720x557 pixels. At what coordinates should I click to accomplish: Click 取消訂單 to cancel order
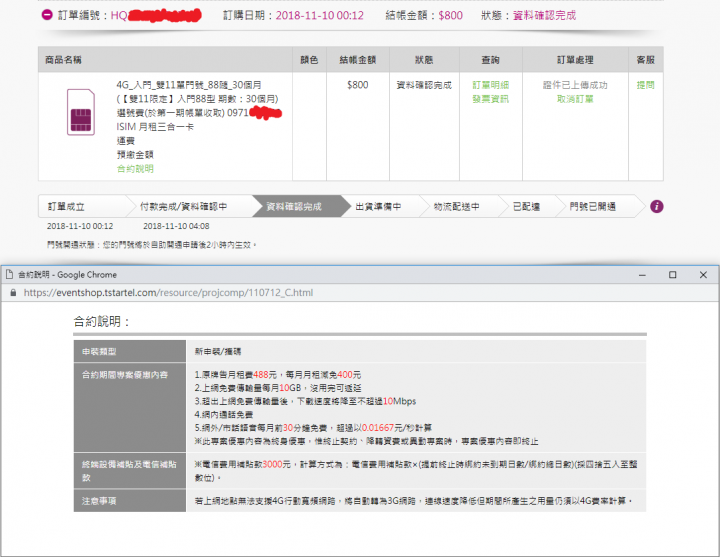(x=575, y=99)
